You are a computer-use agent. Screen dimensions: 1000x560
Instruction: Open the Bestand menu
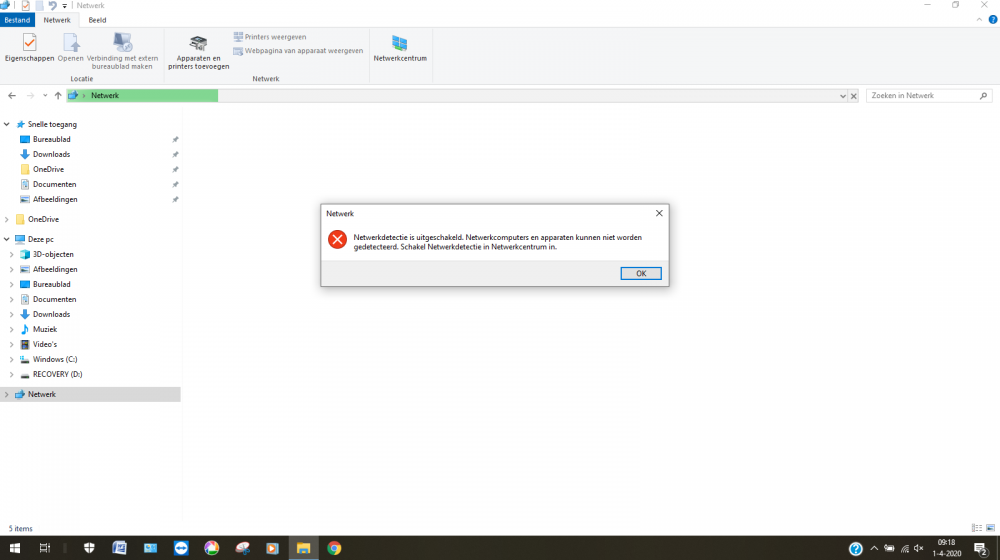click(x=17, y=20)
